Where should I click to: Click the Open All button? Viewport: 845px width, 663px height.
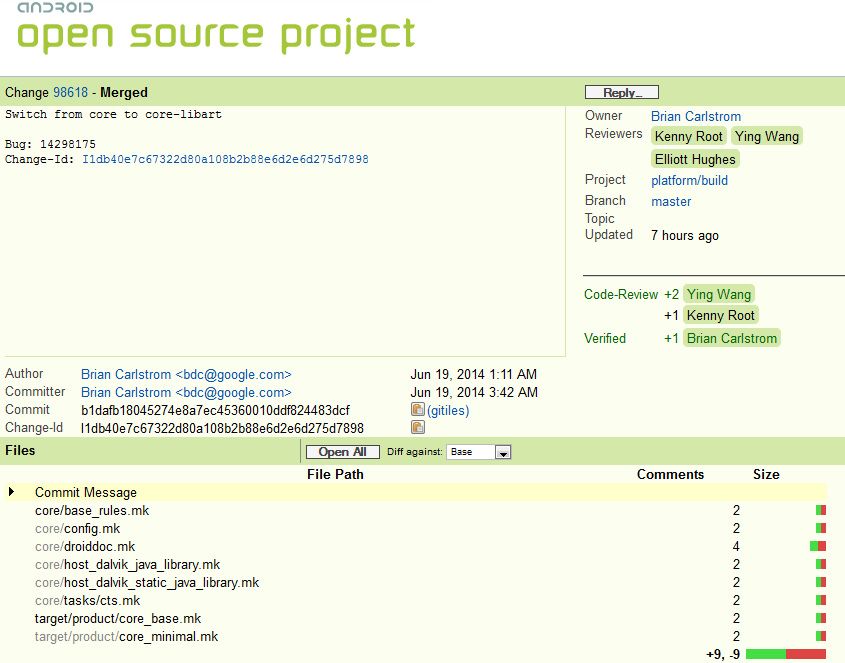point(343,452)
